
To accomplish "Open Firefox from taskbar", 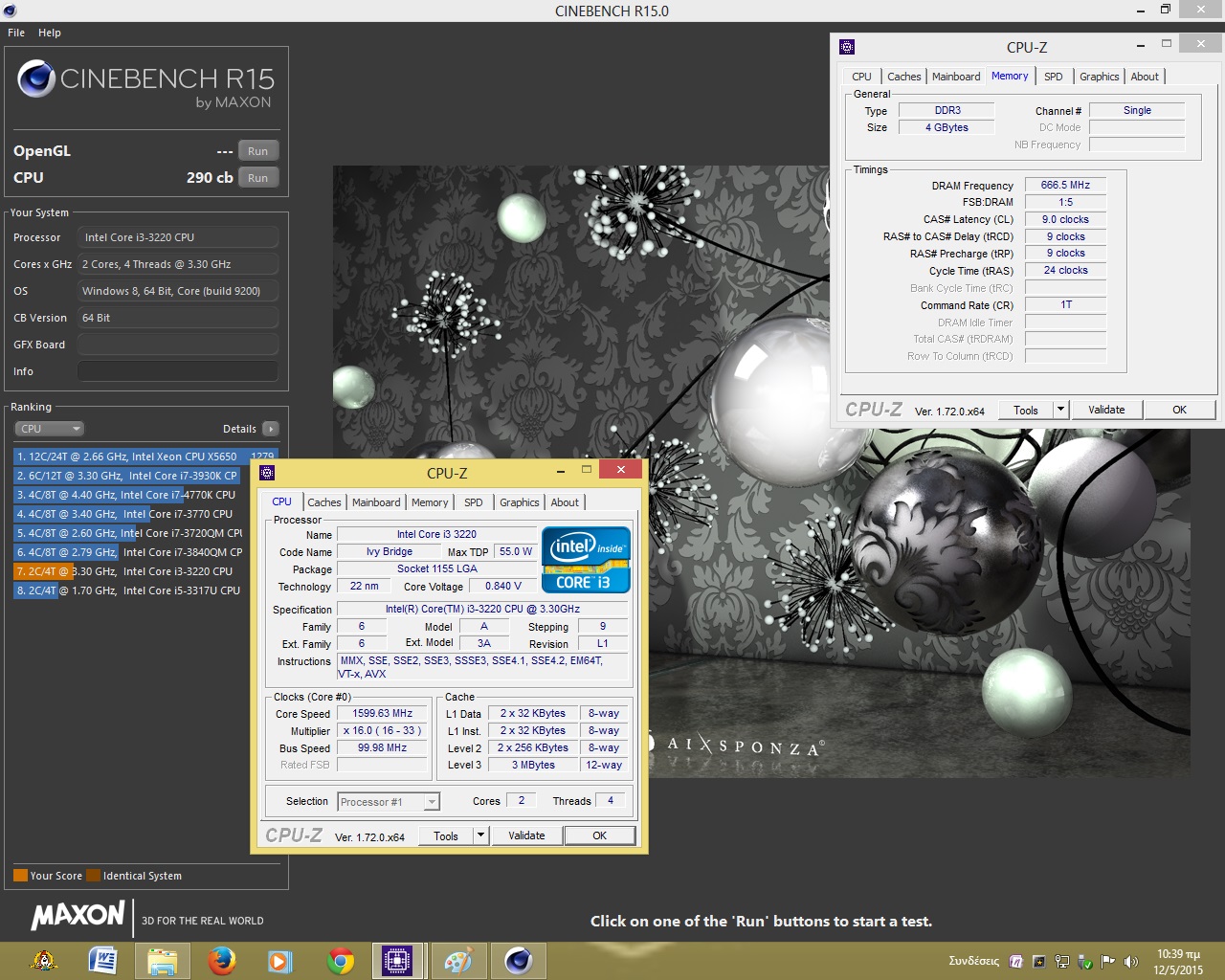I will [221, 960].
